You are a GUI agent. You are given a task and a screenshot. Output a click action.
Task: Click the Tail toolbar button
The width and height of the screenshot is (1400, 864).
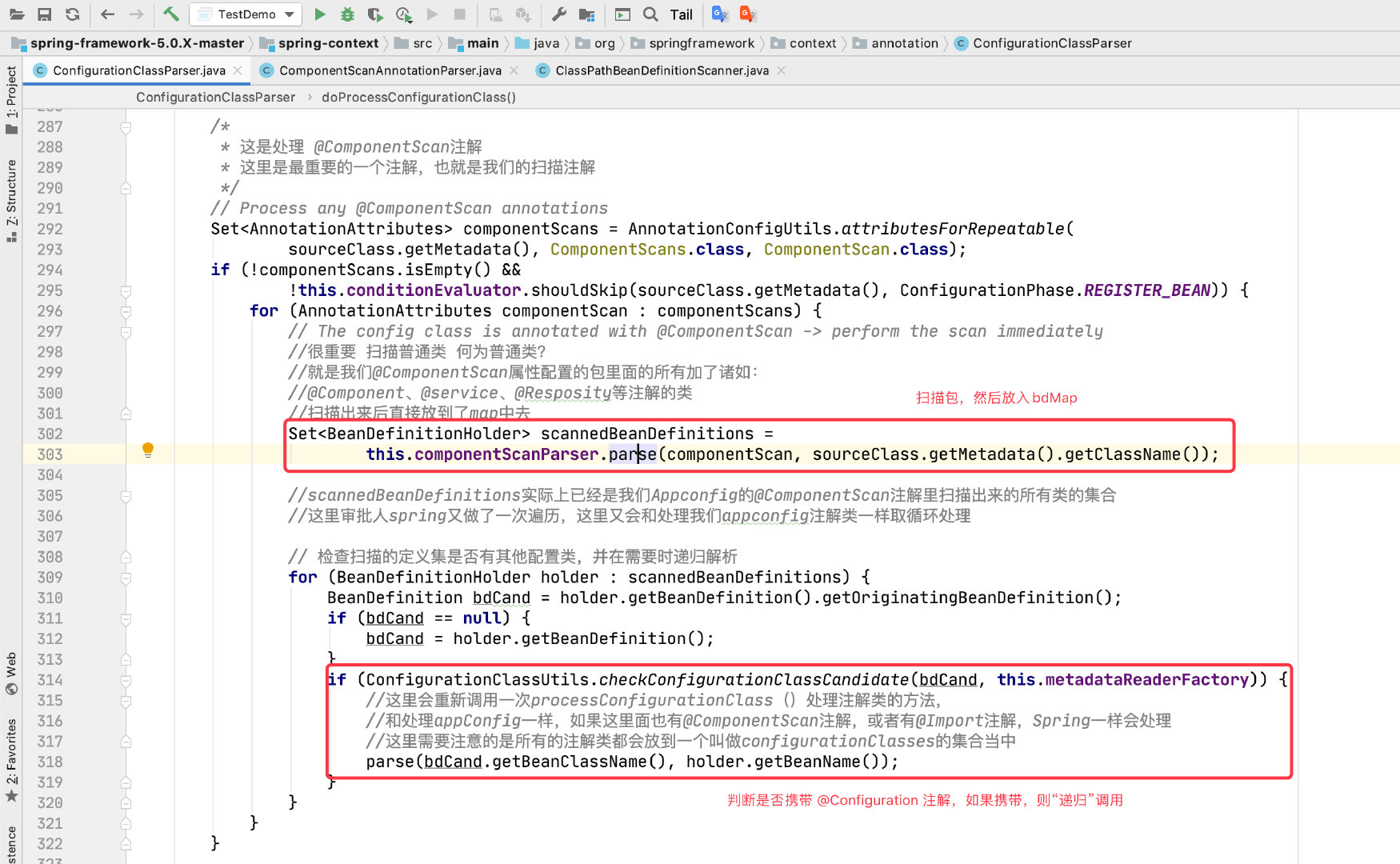tap(682, 14)
